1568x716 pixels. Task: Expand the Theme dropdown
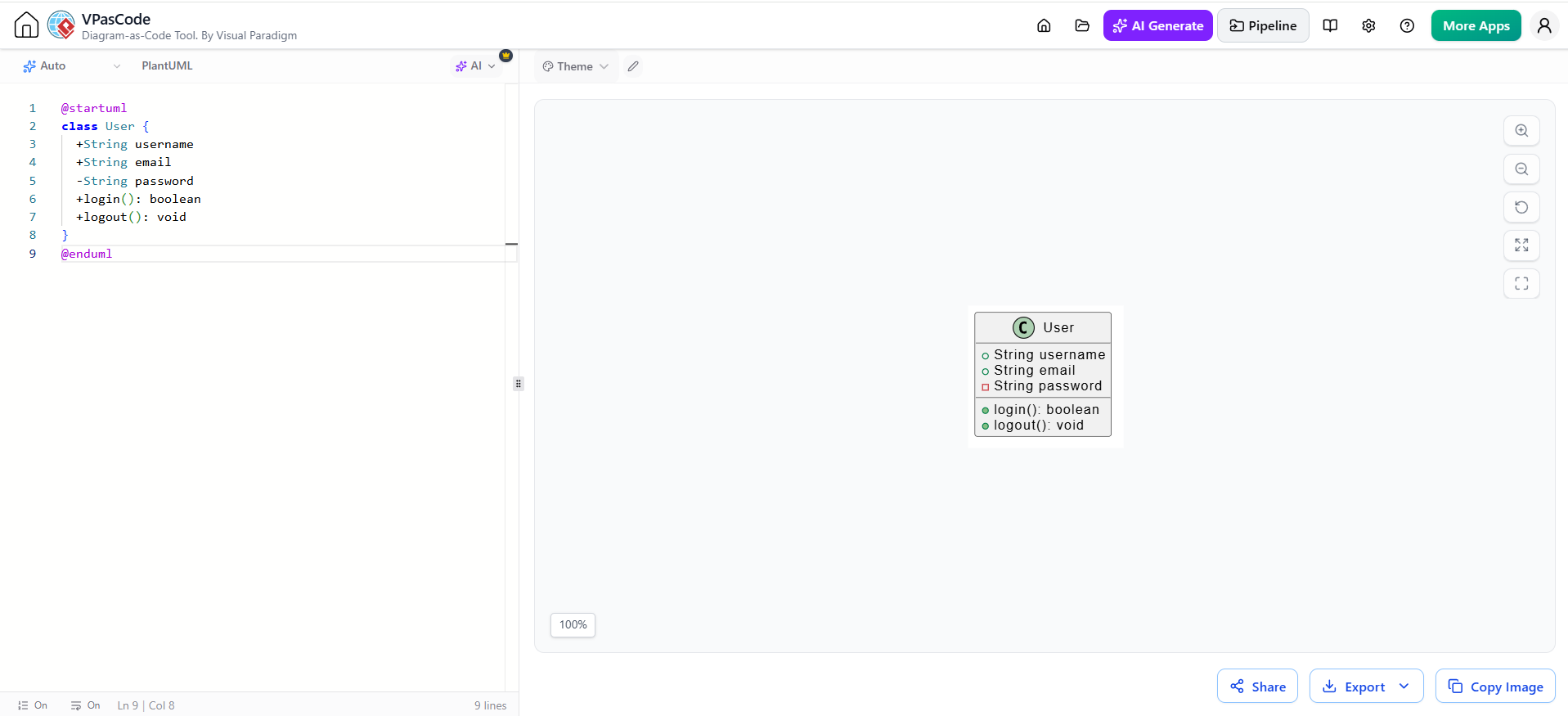pos(576,66)
